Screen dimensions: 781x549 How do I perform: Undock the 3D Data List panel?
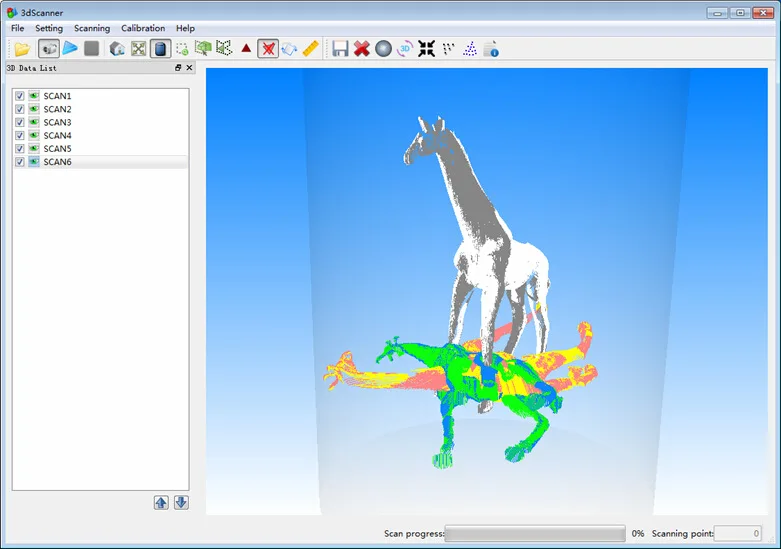tap(178, 68)
